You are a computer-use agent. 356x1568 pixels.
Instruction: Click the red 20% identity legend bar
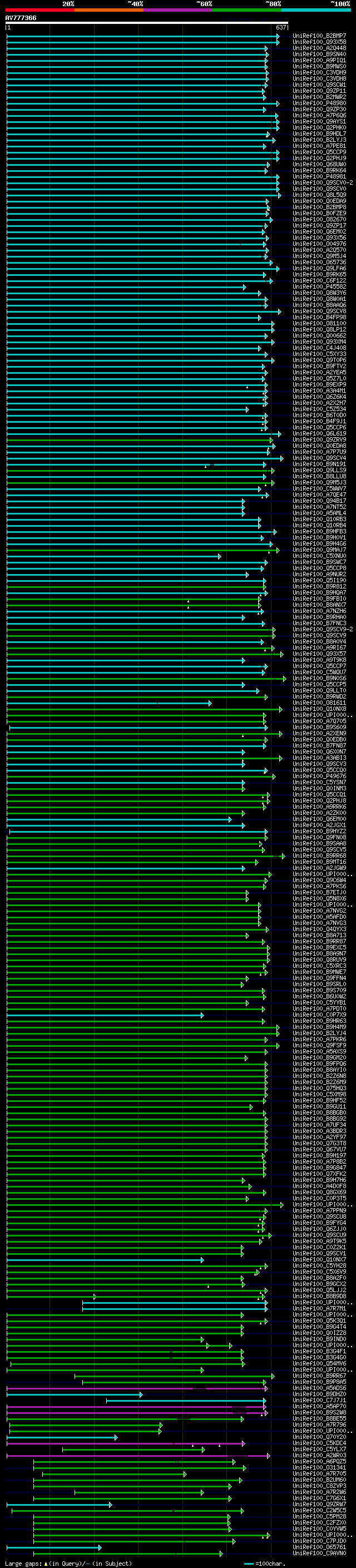click(x=39, y=10)
